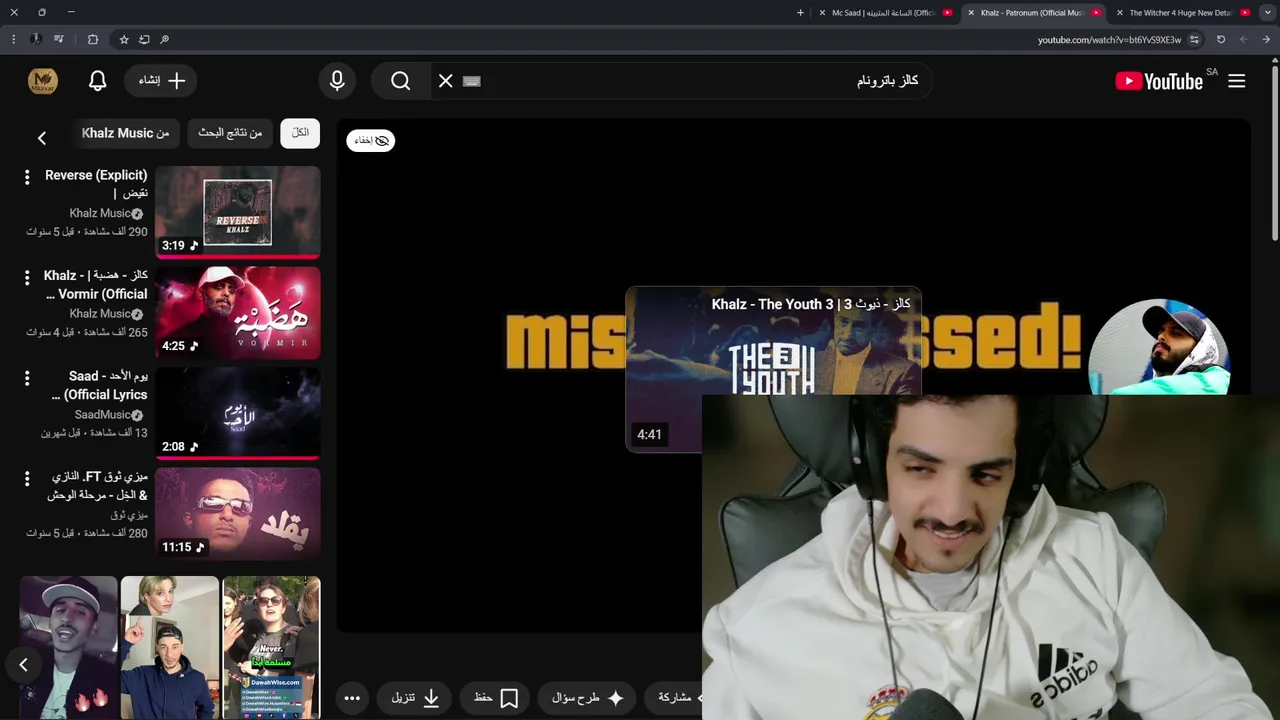
Task: Bookmark this page with star icon
Action: pyautogui.click(x=124, y=39)
